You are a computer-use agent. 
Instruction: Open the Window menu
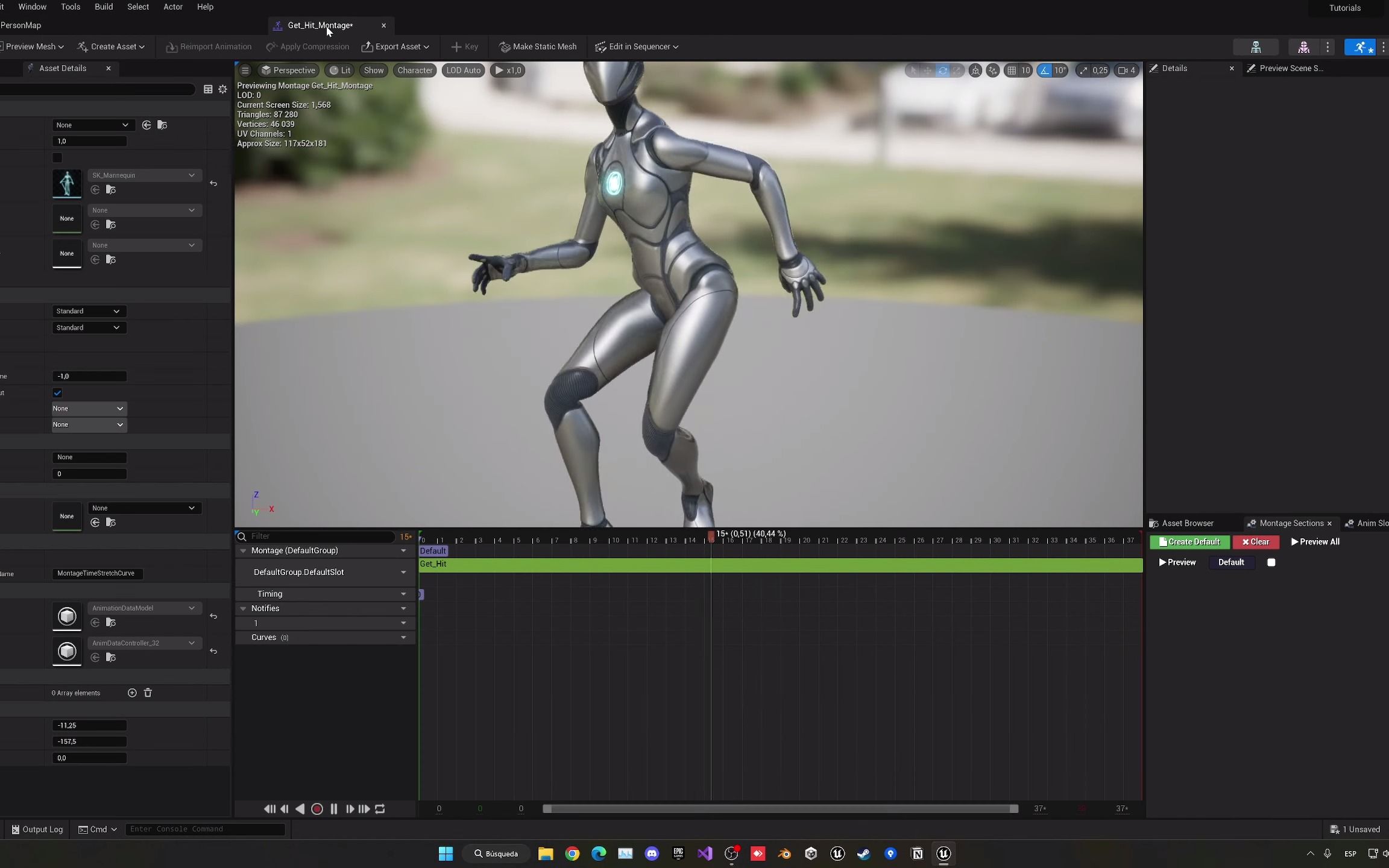(33, 7)
